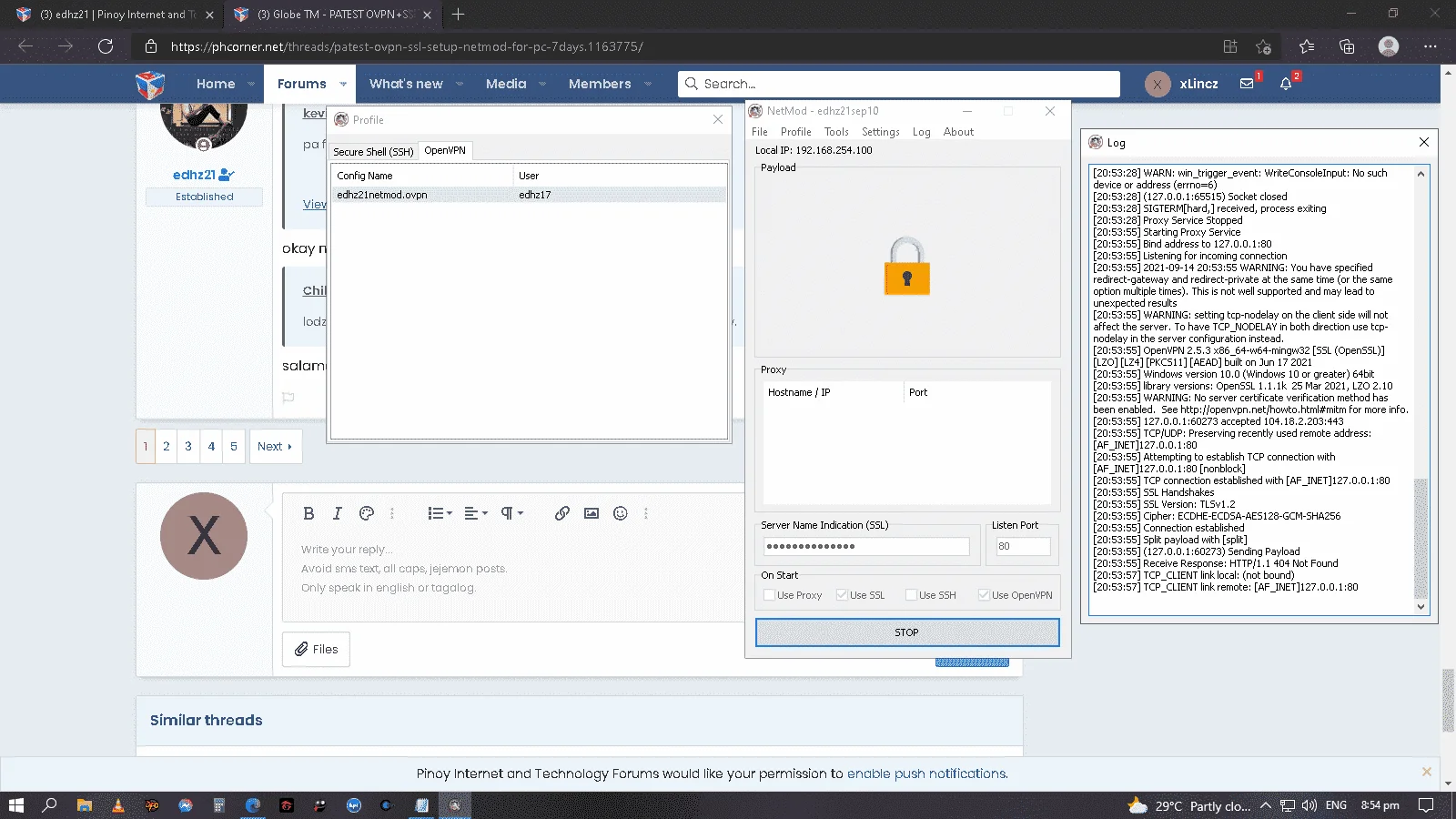Open VLC media player from taskbar
1456x819 pixels.
[118, 805]
